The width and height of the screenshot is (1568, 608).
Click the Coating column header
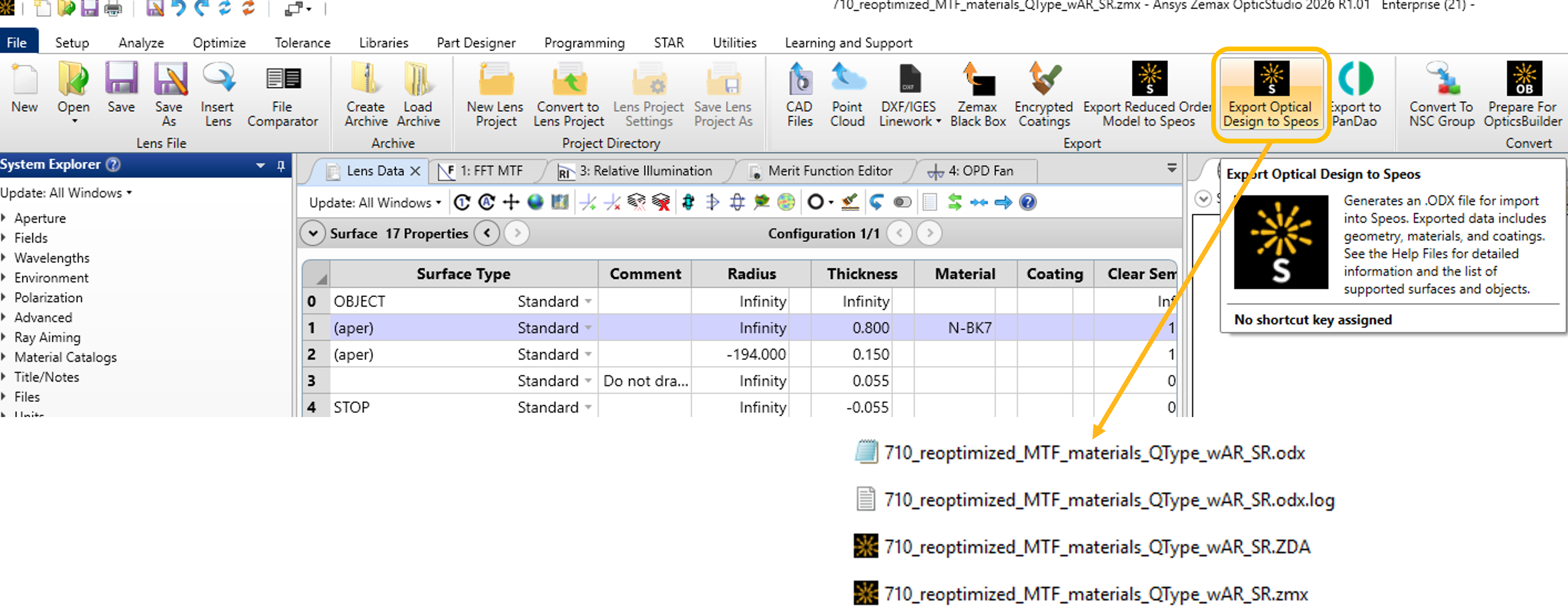click(x=1055, y=274)
